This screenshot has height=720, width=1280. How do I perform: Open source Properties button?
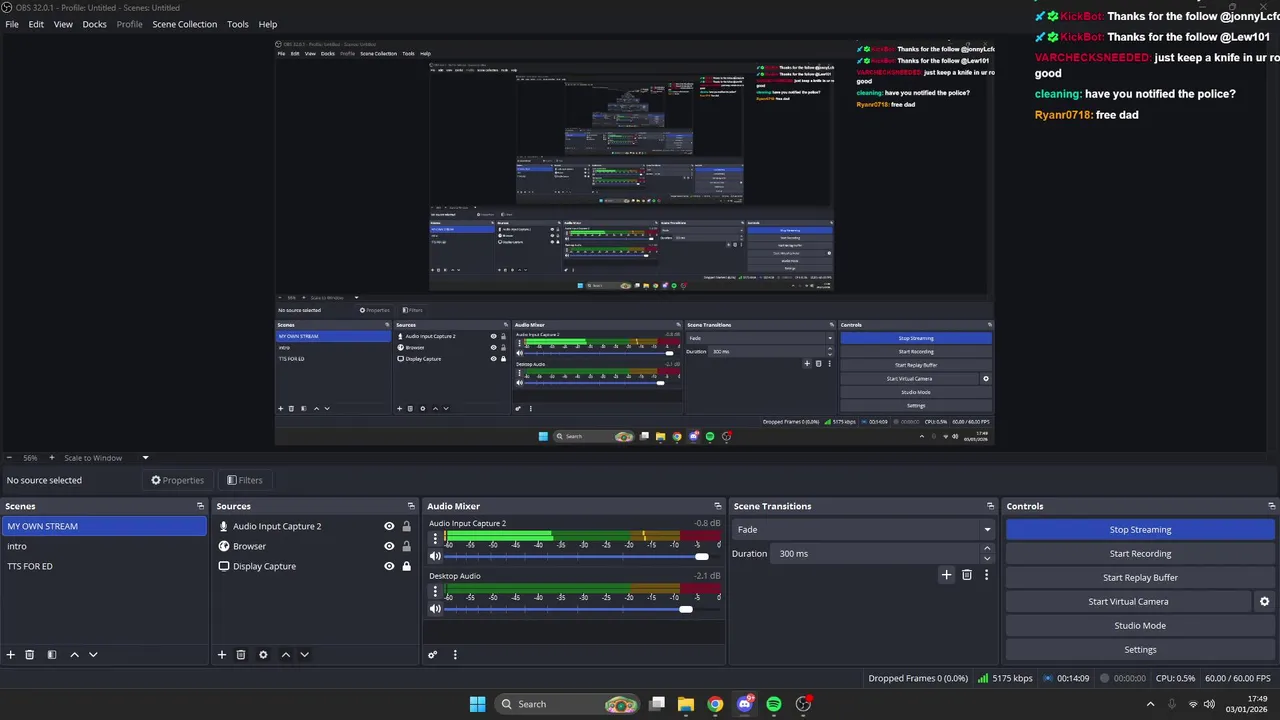coord(177,480)
